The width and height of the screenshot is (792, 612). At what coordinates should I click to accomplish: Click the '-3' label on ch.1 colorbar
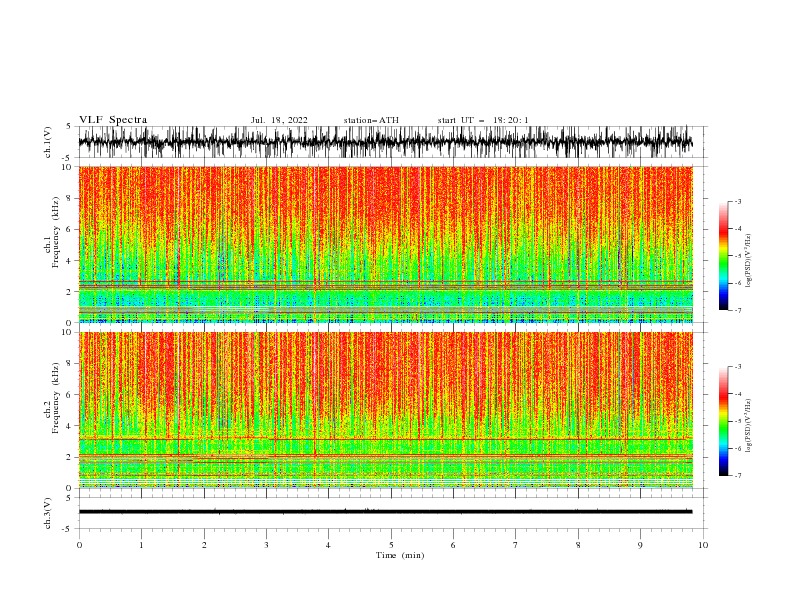[x=737, y=201]
